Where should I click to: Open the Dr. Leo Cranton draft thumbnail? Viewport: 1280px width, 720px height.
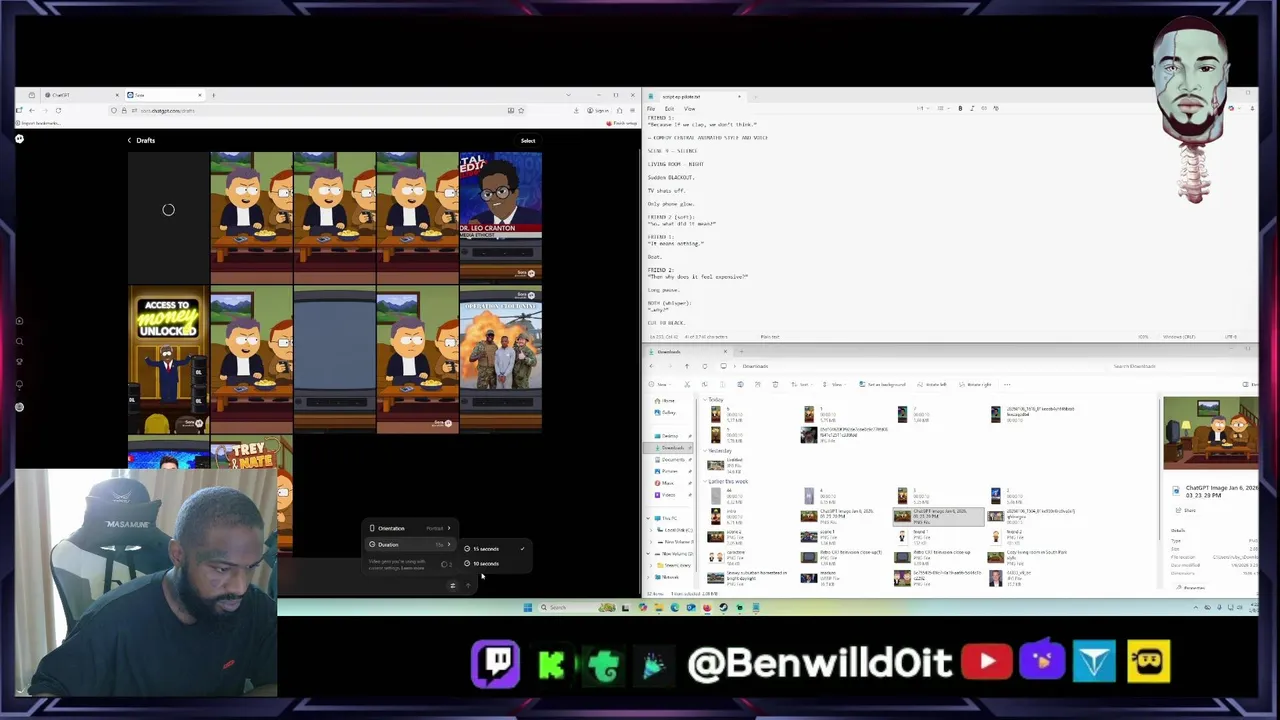tap(501, 217)
